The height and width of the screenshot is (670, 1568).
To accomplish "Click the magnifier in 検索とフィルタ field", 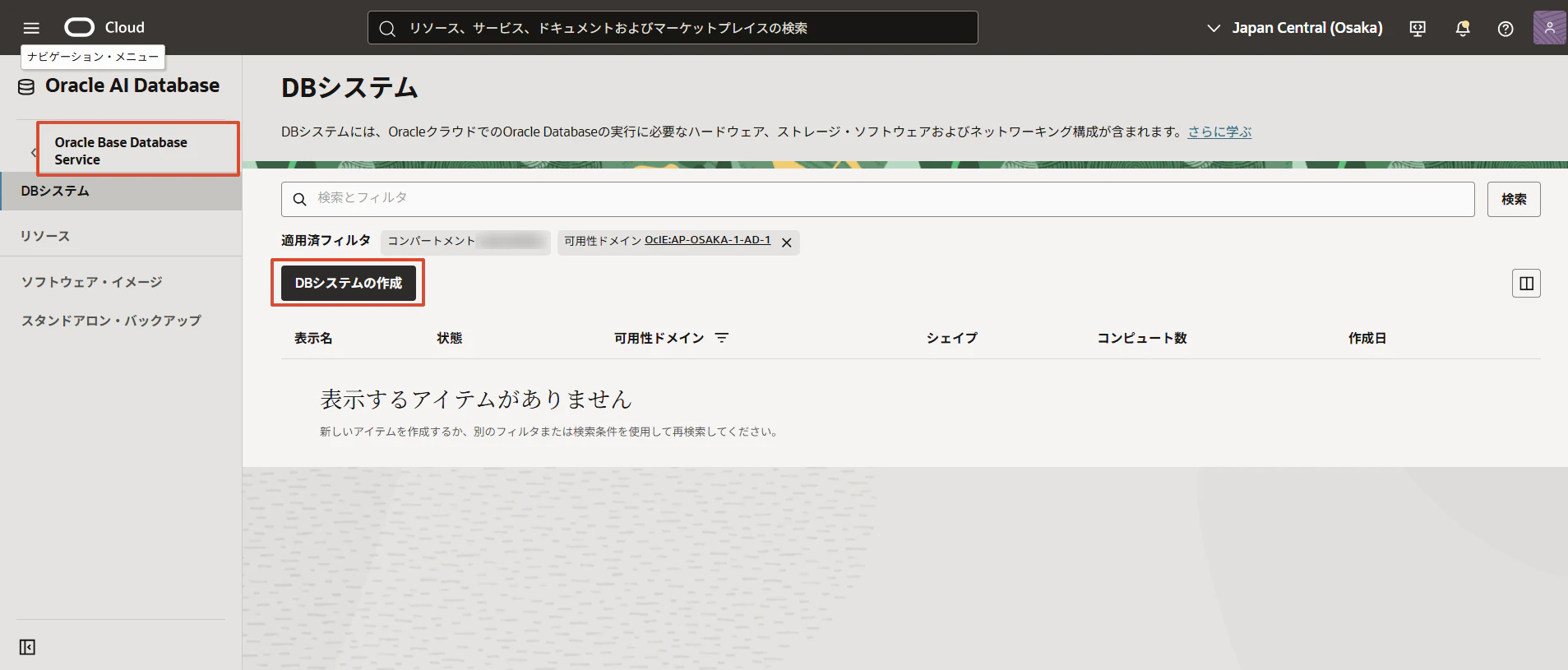I will click(300, 200).
